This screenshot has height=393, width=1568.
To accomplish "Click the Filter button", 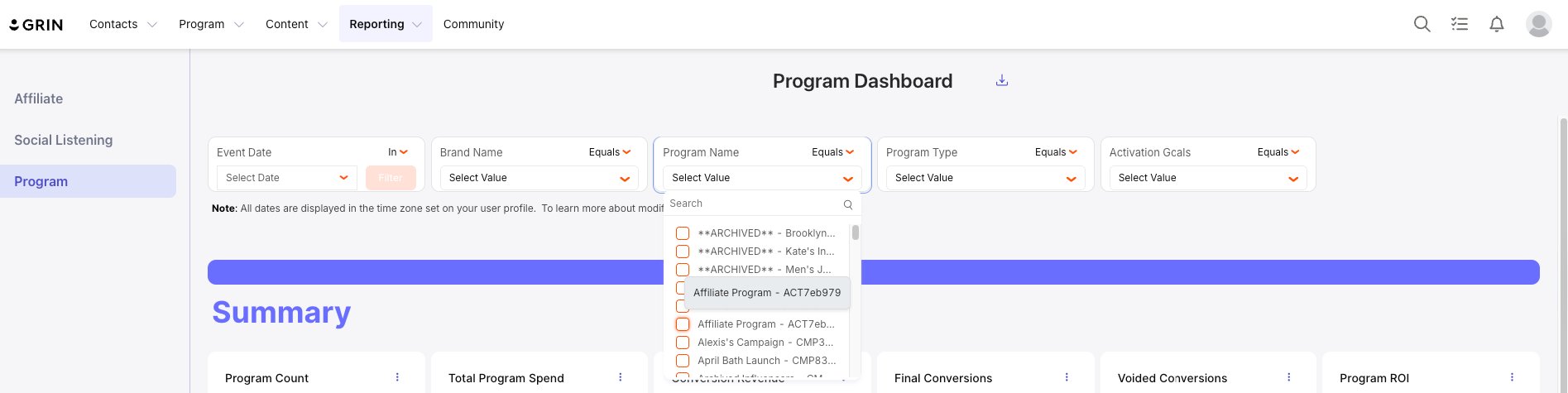I will point(391,178).
